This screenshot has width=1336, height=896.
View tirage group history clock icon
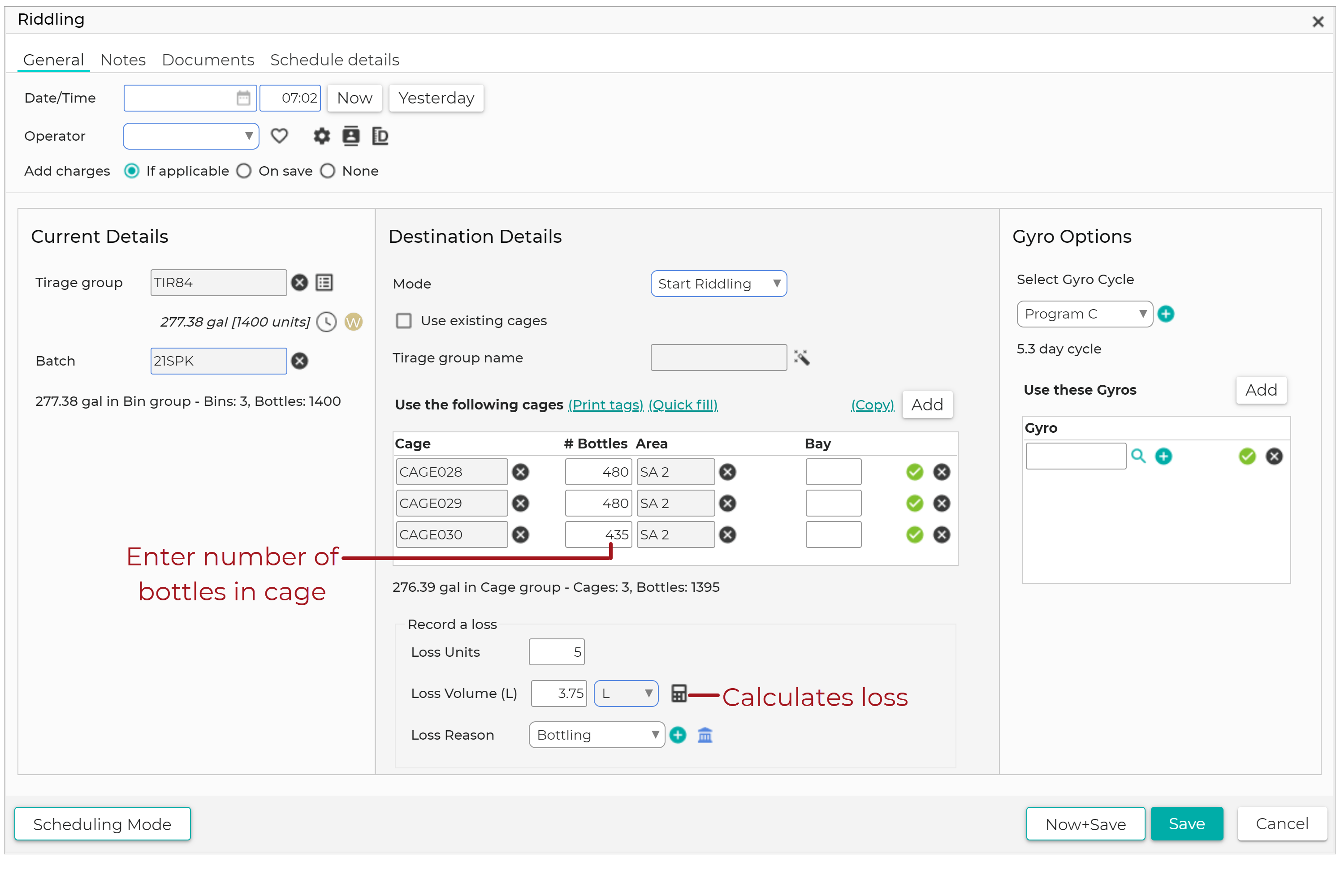(x=326, y=322)
